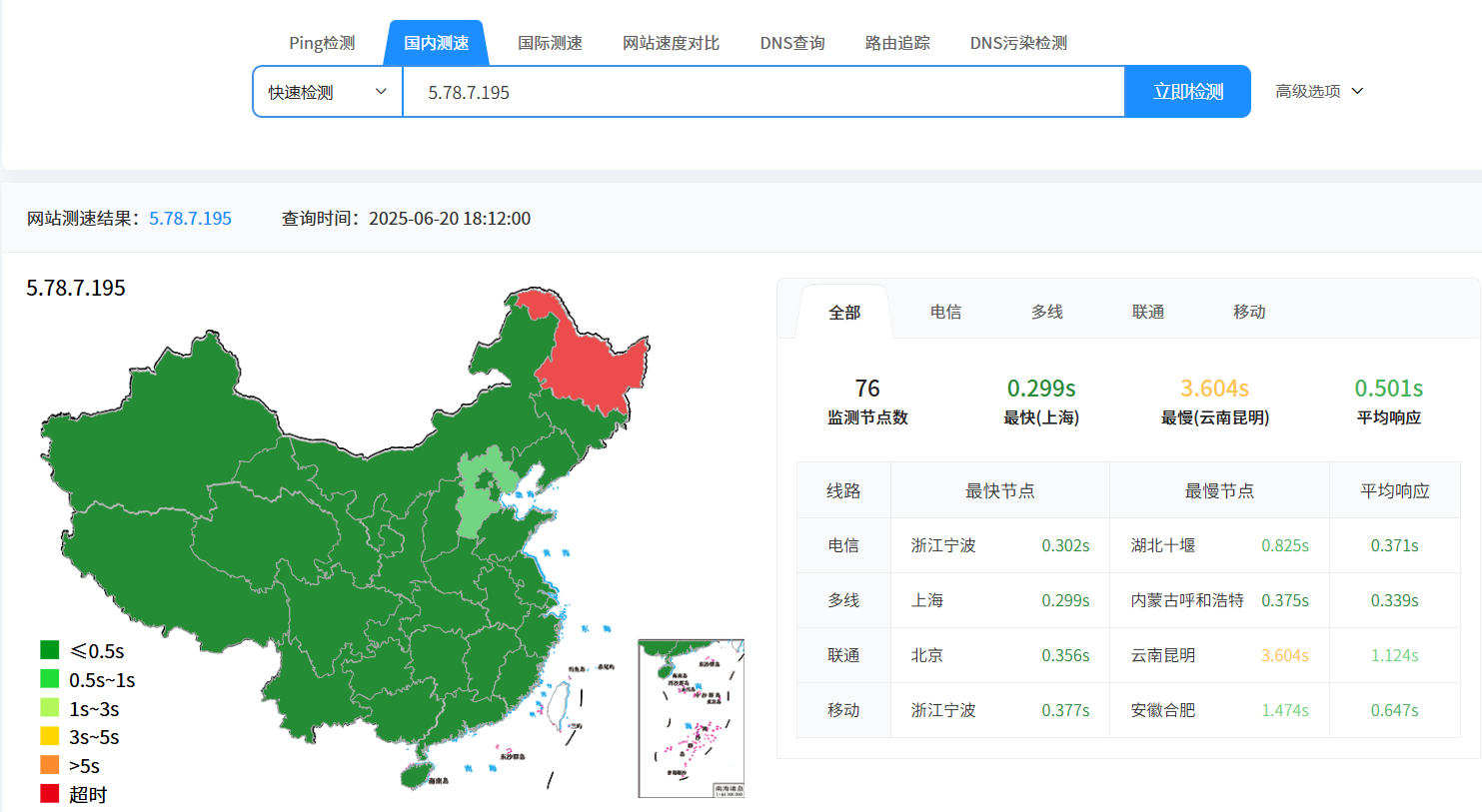Click the 立即检测 button
Image resolution: width=1482 pixels, height=812 pixels.
[1188, 92]
